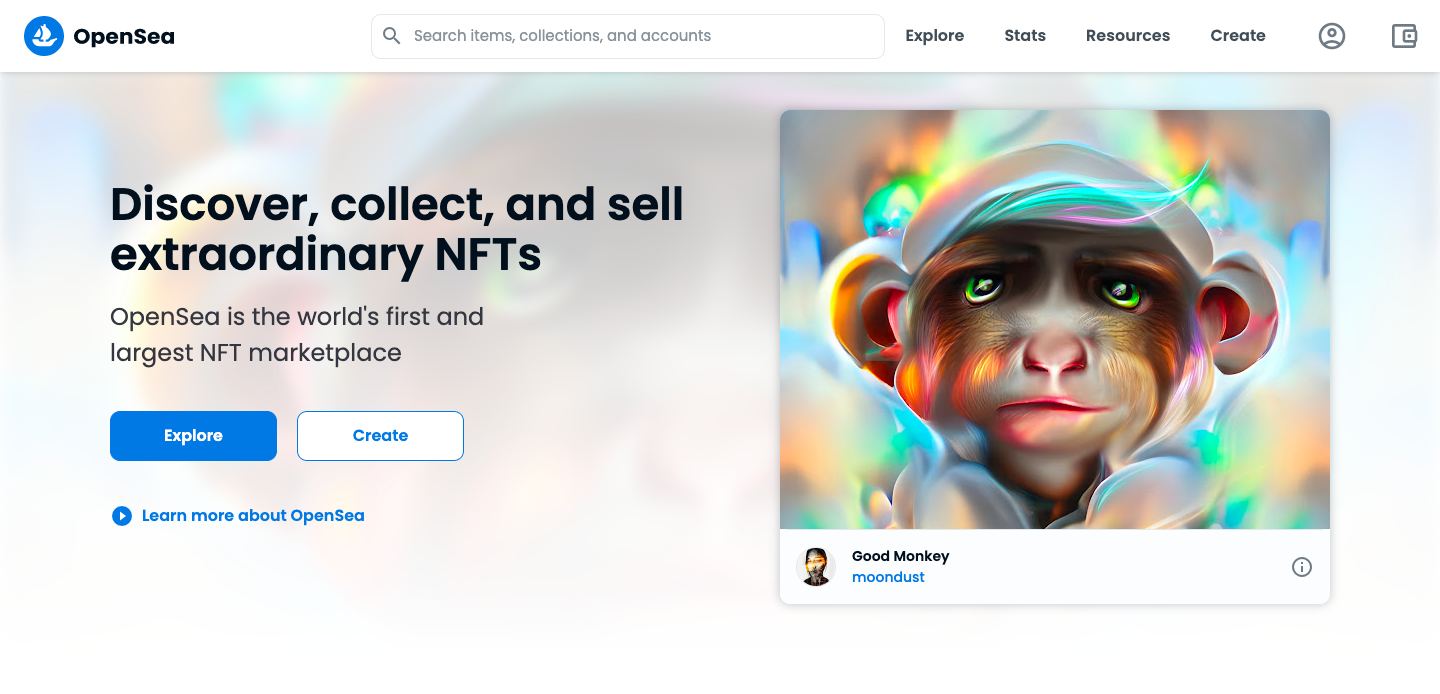Open the Stats menu in navigation bar
Viewport: 1440px width, 694px height.
click(x=1025, y=36)
